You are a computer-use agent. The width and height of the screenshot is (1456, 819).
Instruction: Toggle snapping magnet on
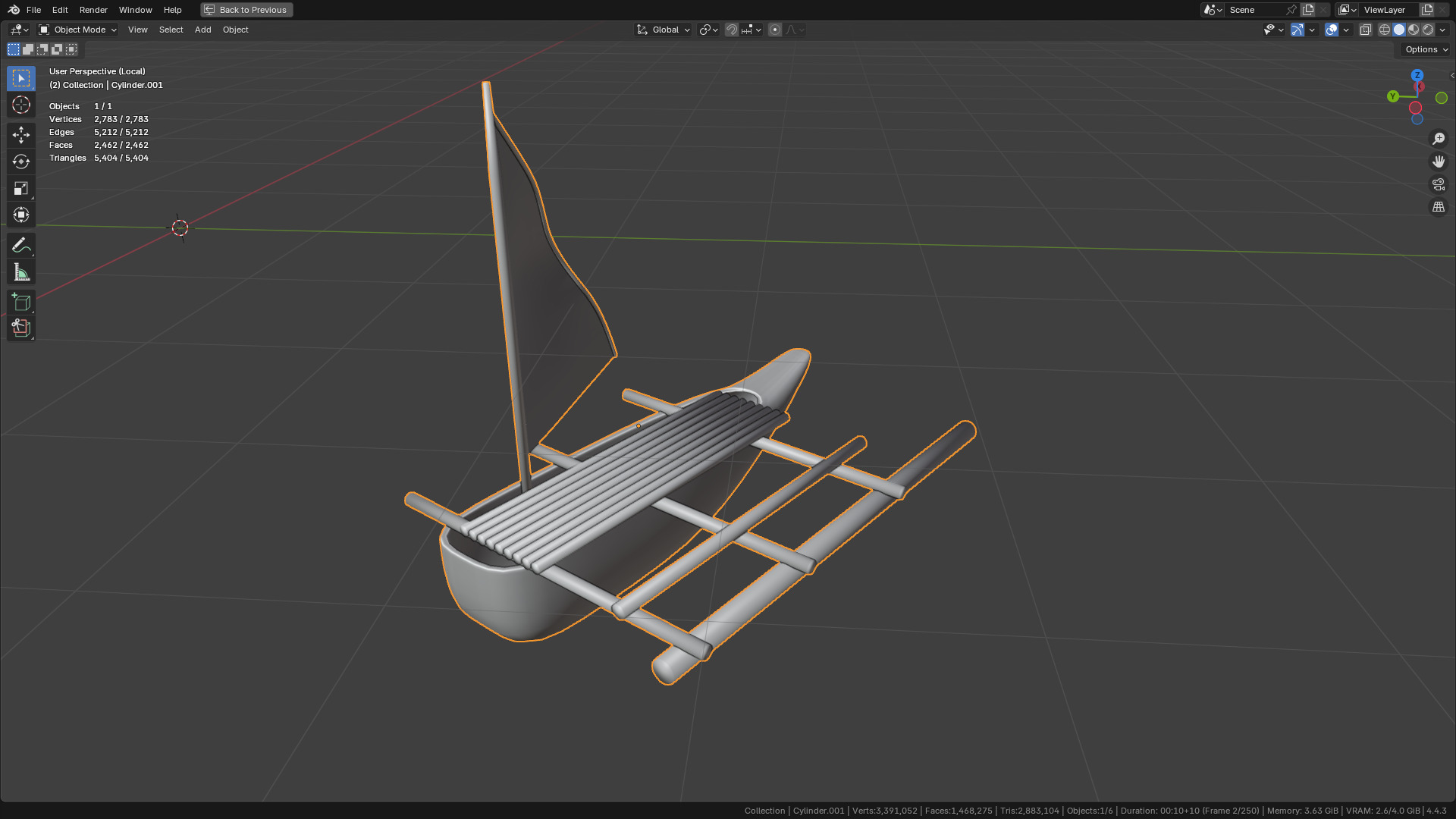coord(731,30)
